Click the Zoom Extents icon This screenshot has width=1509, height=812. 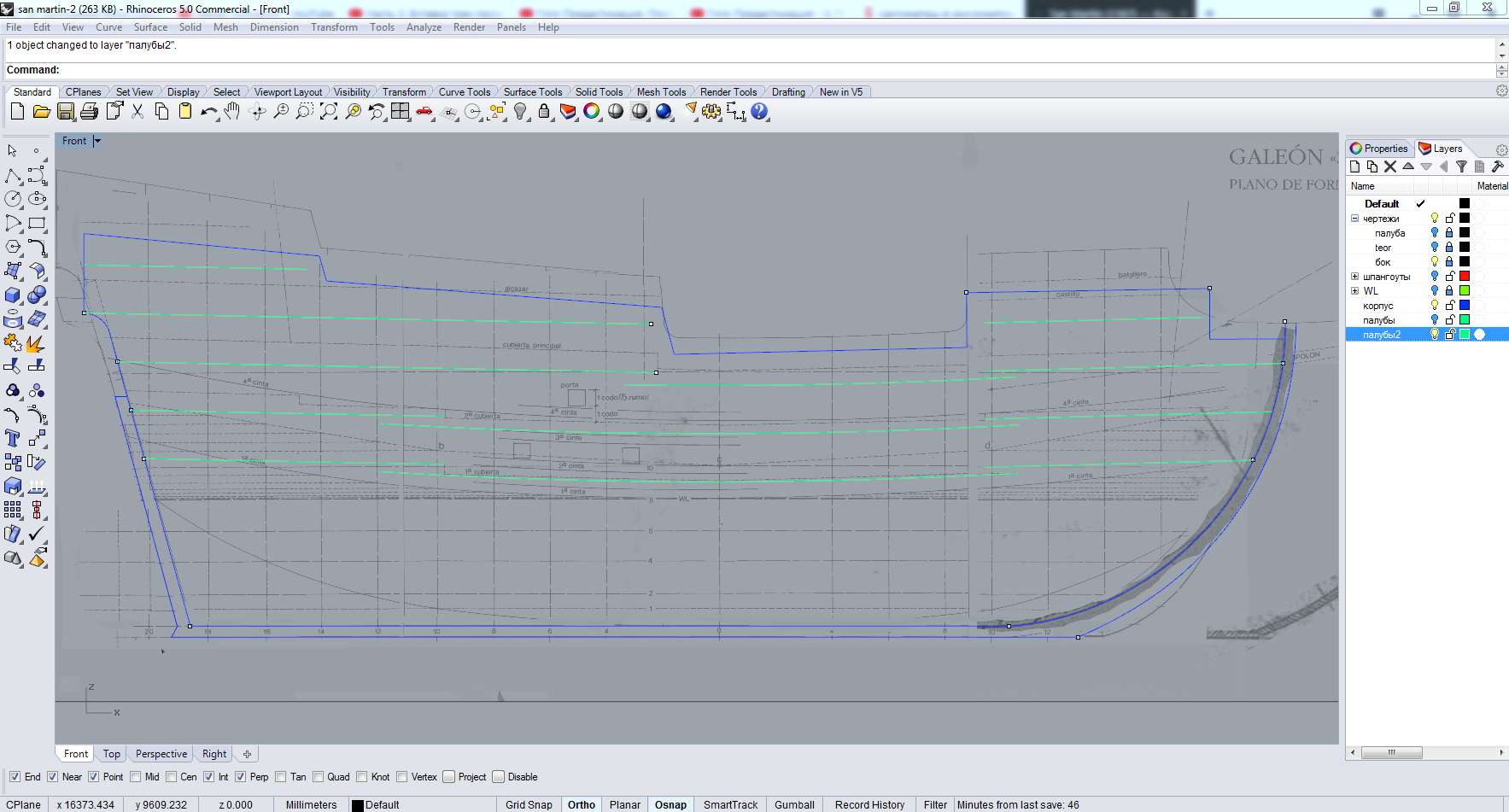coord(329,112)
